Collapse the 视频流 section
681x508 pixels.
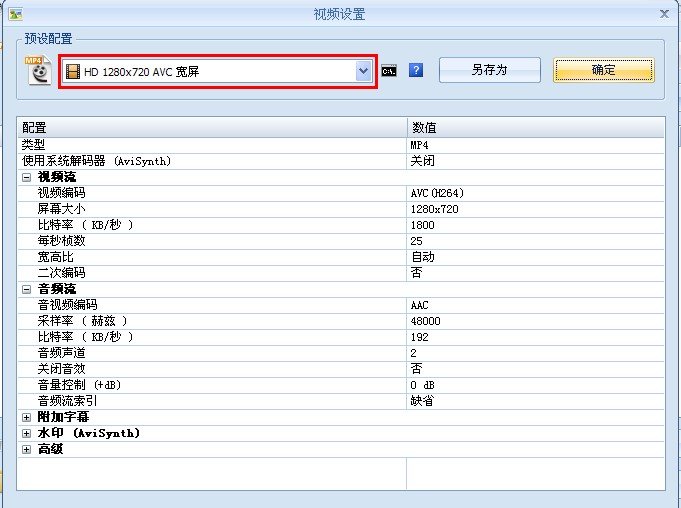pos(26,177)
